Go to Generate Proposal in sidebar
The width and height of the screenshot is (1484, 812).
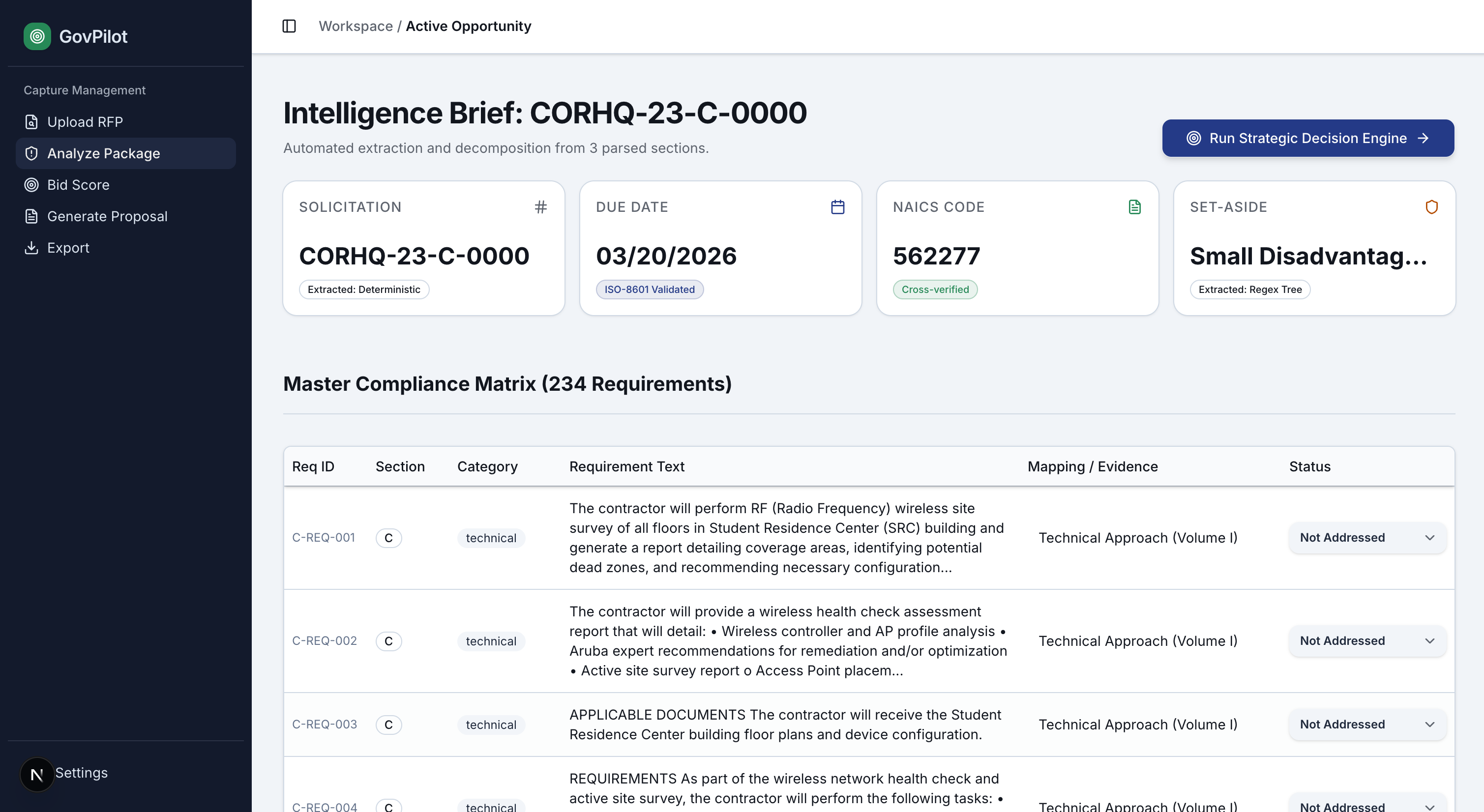point(107,217)
